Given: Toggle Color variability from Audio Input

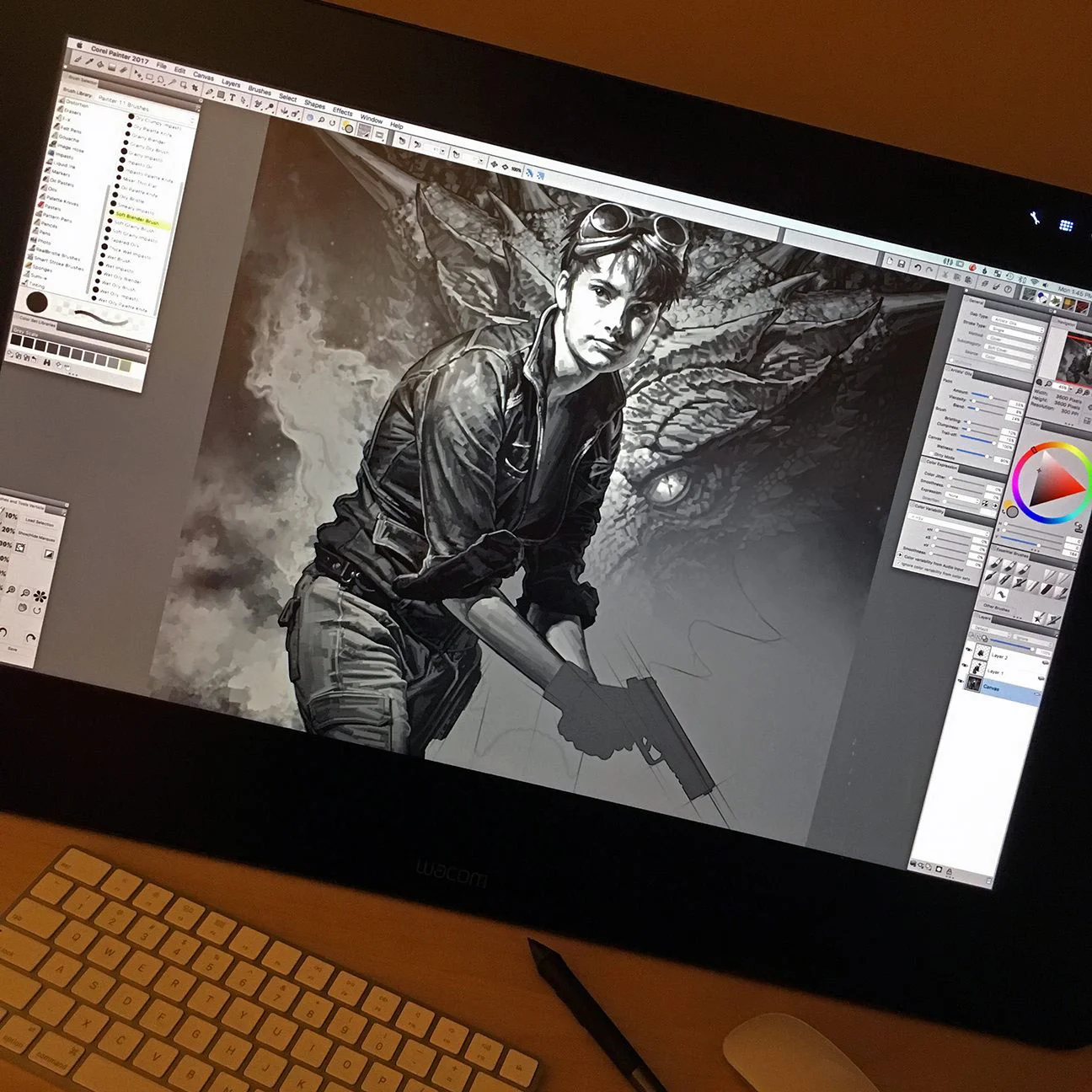Looking at the screenshot, I should coord(900,554).
